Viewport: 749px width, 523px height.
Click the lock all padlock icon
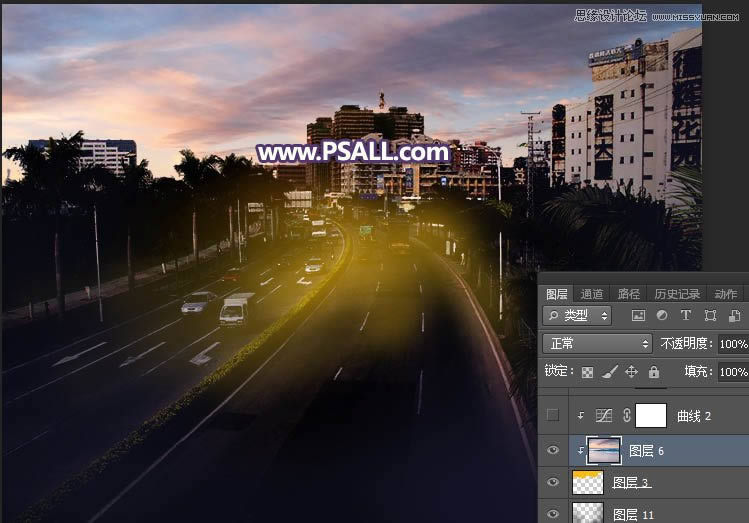pyautogui.click(x=654, y=372)
